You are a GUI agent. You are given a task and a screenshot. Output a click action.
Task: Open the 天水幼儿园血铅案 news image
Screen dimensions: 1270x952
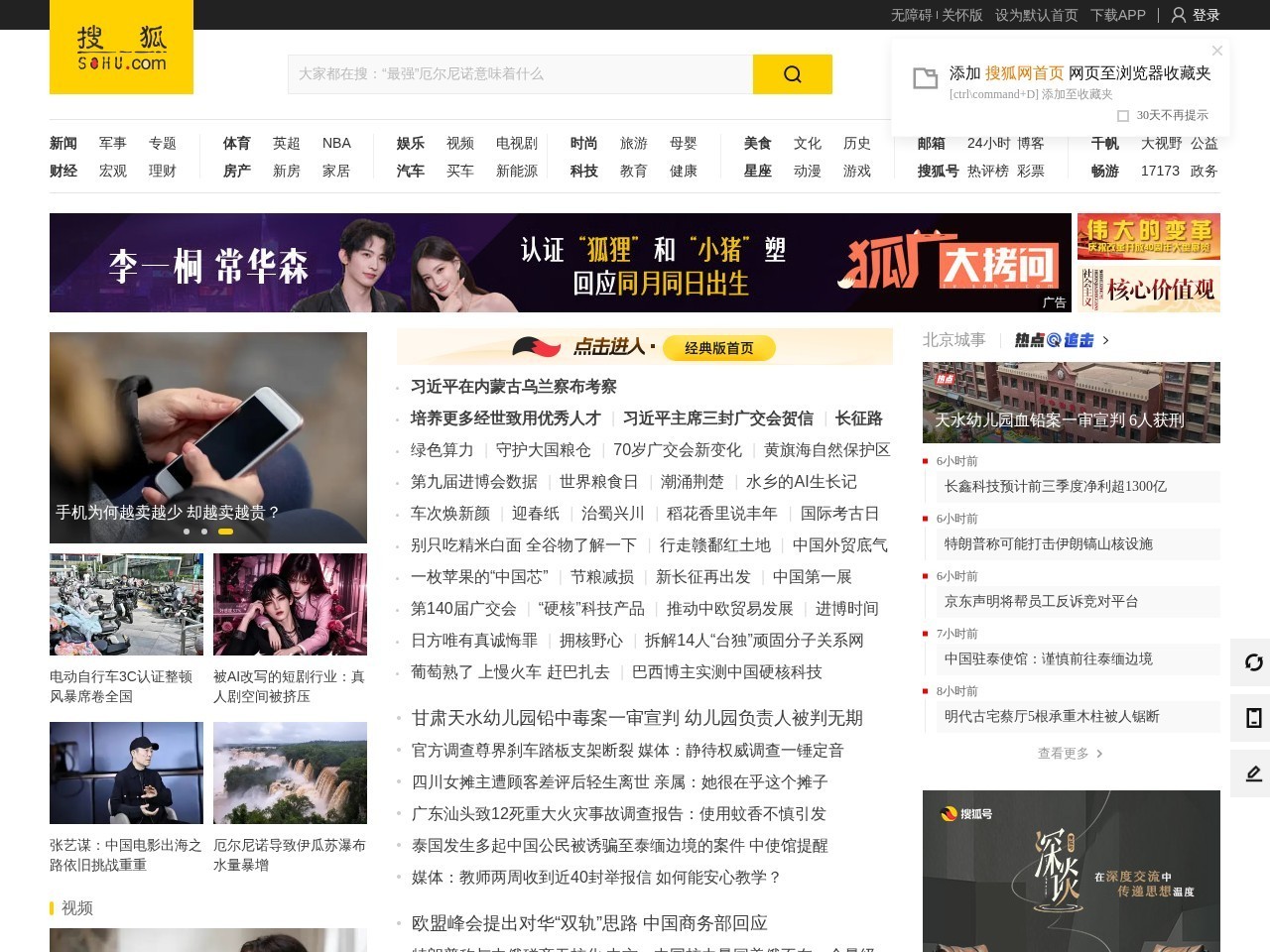click(x=1072, y=402)
